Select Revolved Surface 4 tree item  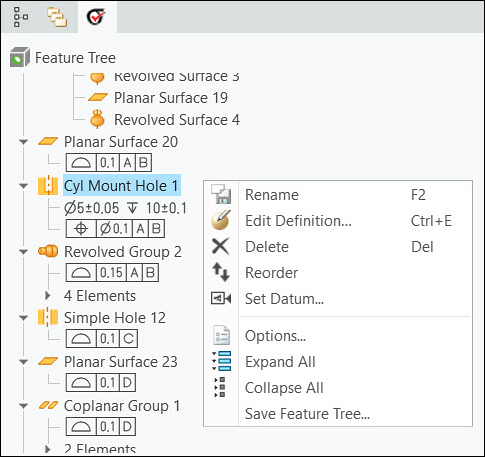click(177, 120)
